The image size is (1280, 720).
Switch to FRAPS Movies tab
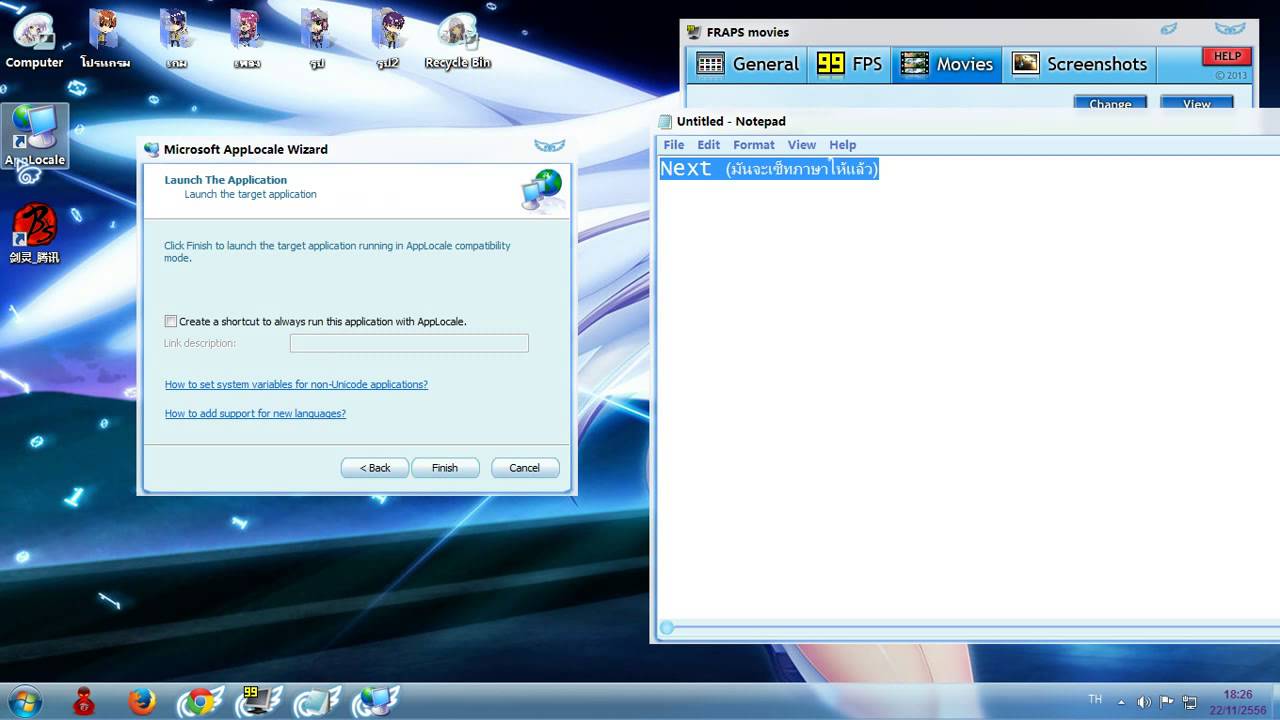[947, 64]
